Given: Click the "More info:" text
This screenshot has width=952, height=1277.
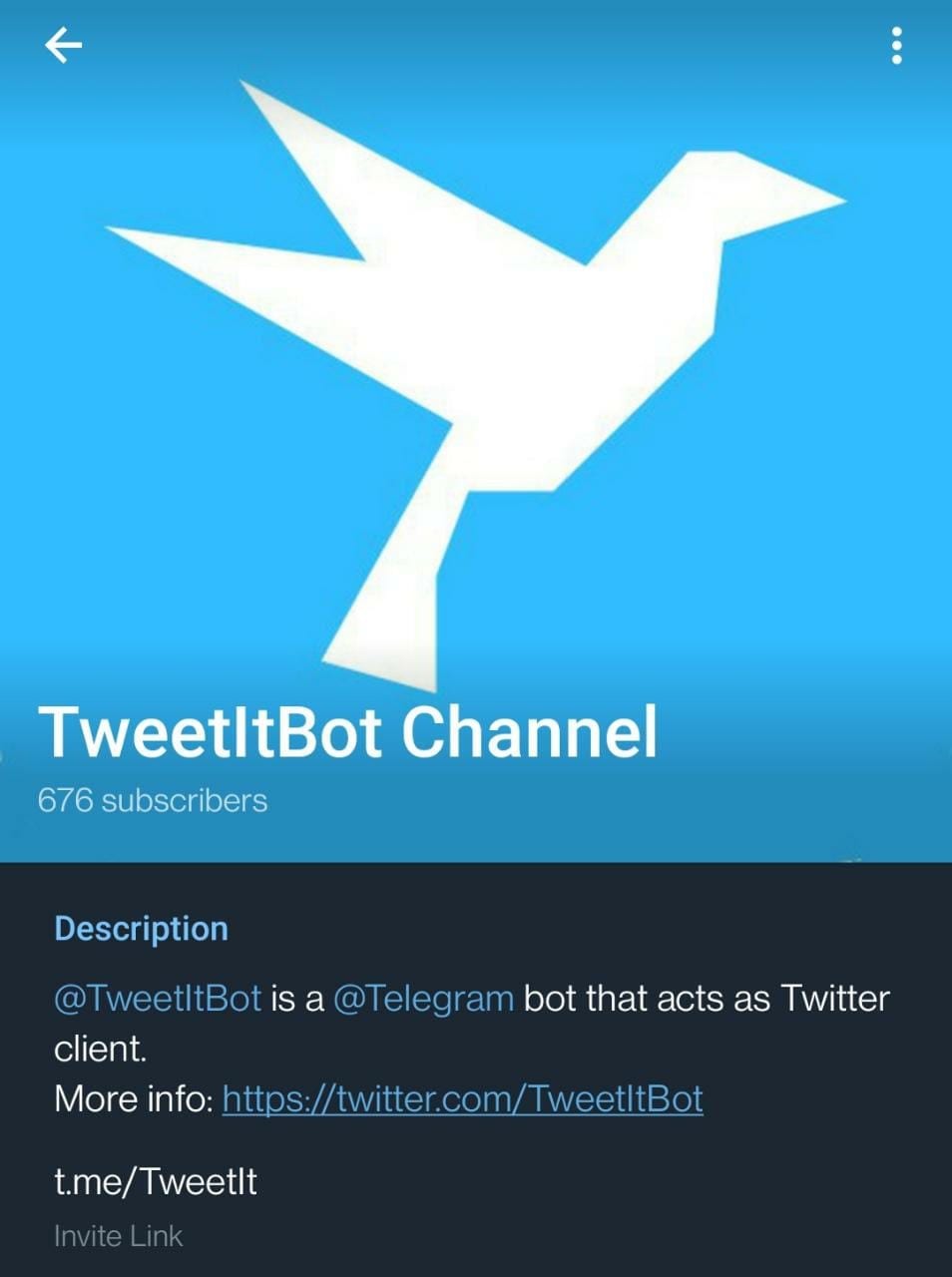Looking at the screenshot, I should (134, 1098).
